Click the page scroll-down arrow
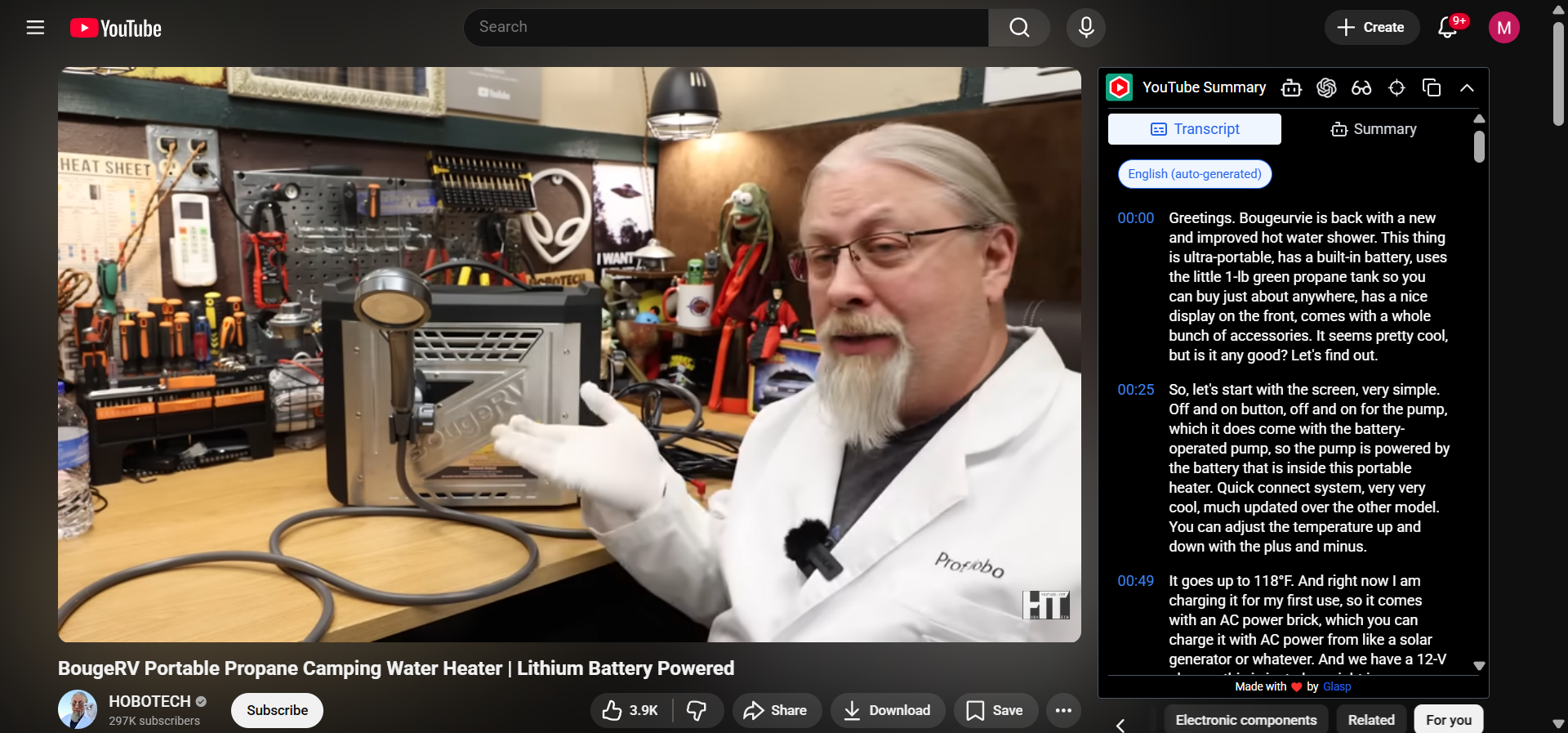The height and width of the screenshot is (733, 1568). [1558, 724]
